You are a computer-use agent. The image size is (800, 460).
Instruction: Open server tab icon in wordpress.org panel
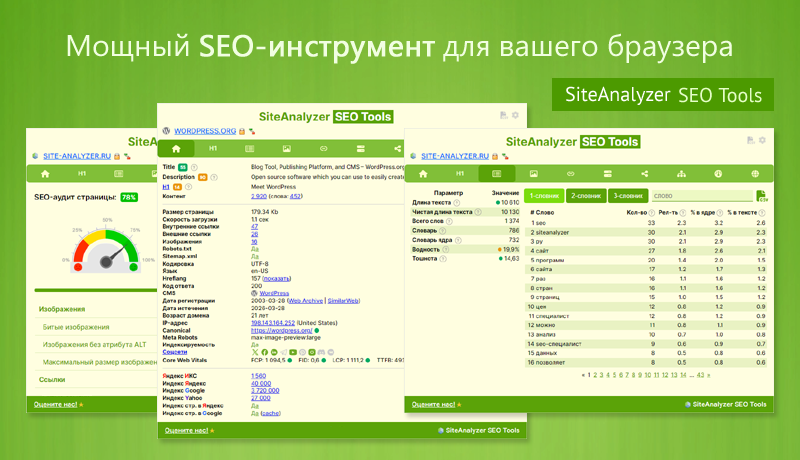(x=360, y=148)
